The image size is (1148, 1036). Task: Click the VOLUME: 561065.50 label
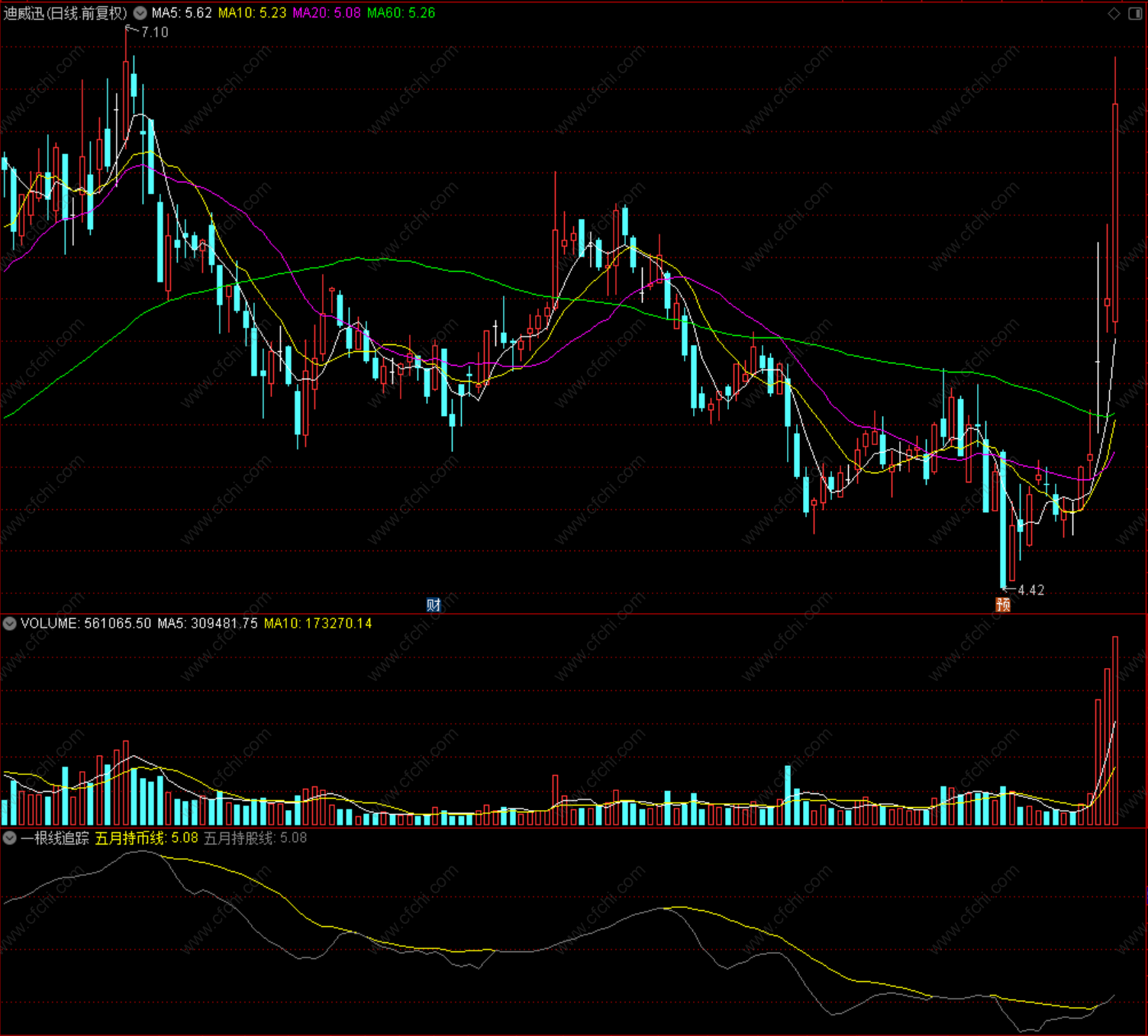(x=86, y=624)
